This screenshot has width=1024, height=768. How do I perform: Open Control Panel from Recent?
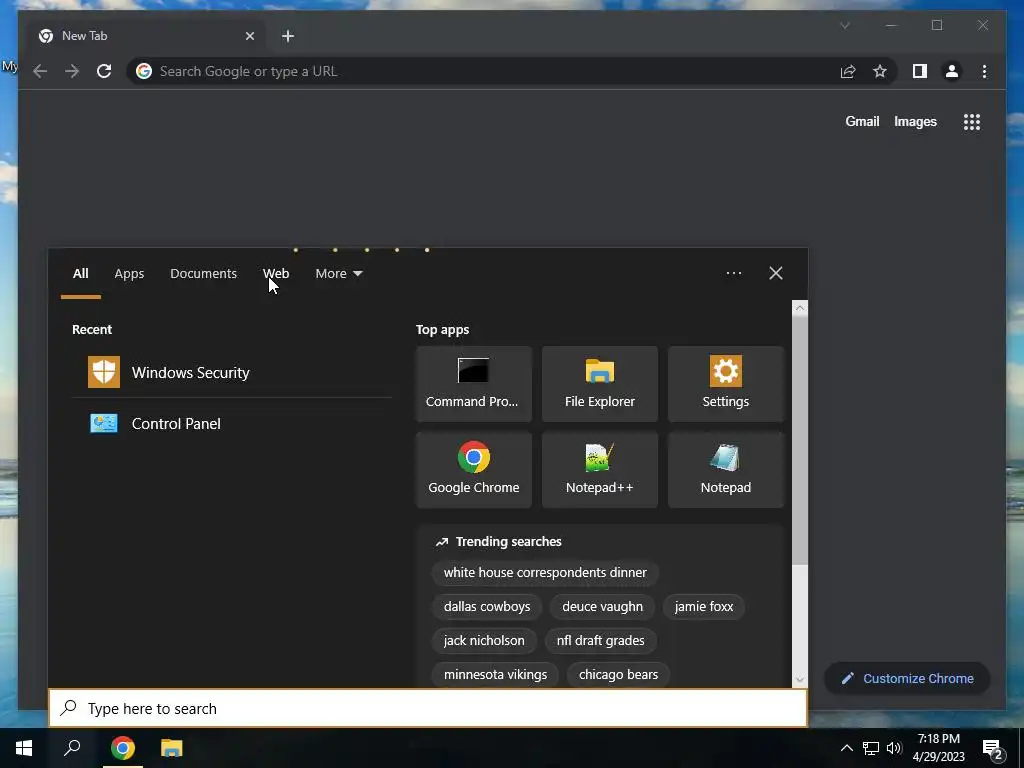232,423
